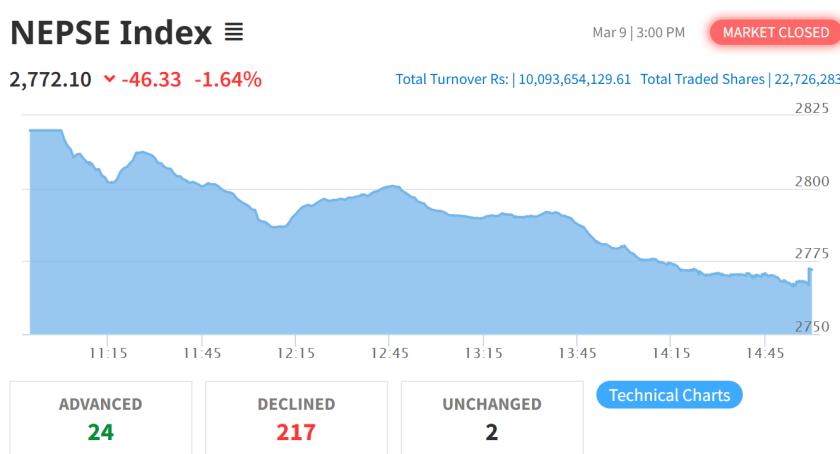Viewport: 840px width, 454px height.
Task: Click the red down arrow change indicator
Action: [x=109, y=79]
